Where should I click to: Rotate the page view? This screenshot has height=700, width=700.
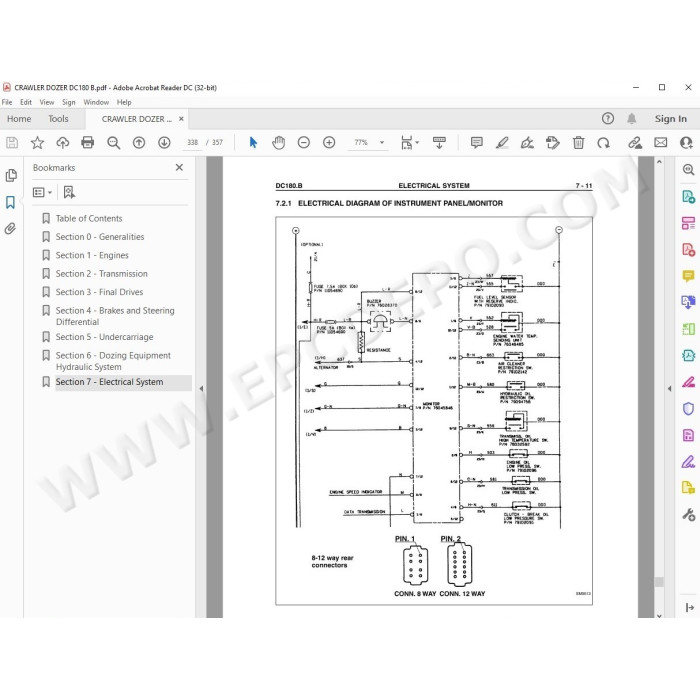point(603,142)
